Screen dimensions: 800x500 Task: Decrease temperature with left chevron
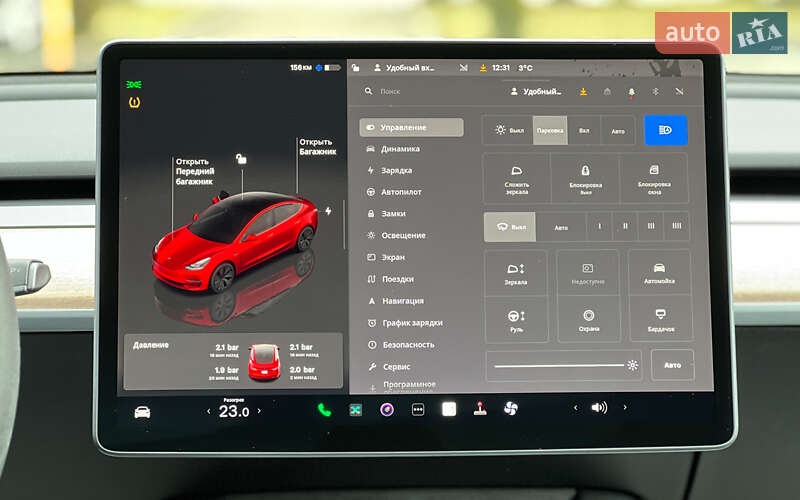click(x=208, y=411)
